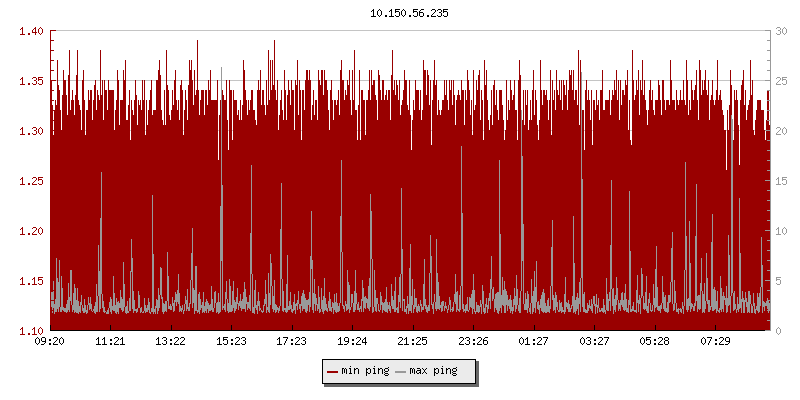This screenshot has height=400, width=800.
Task: Select the 1.25 left axis value
Action: tap(31, 181)
